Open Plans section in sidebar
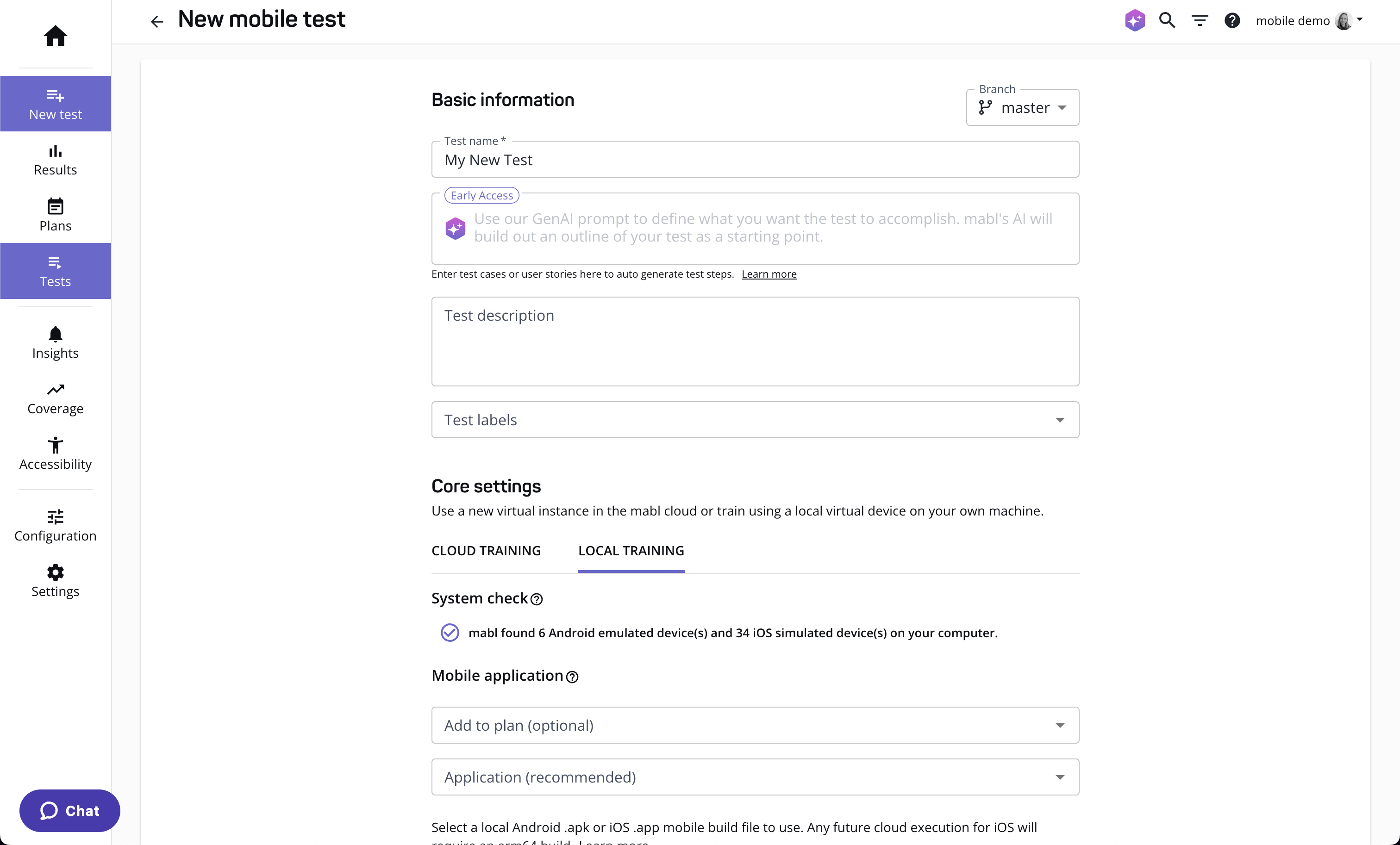 [55, 215]
